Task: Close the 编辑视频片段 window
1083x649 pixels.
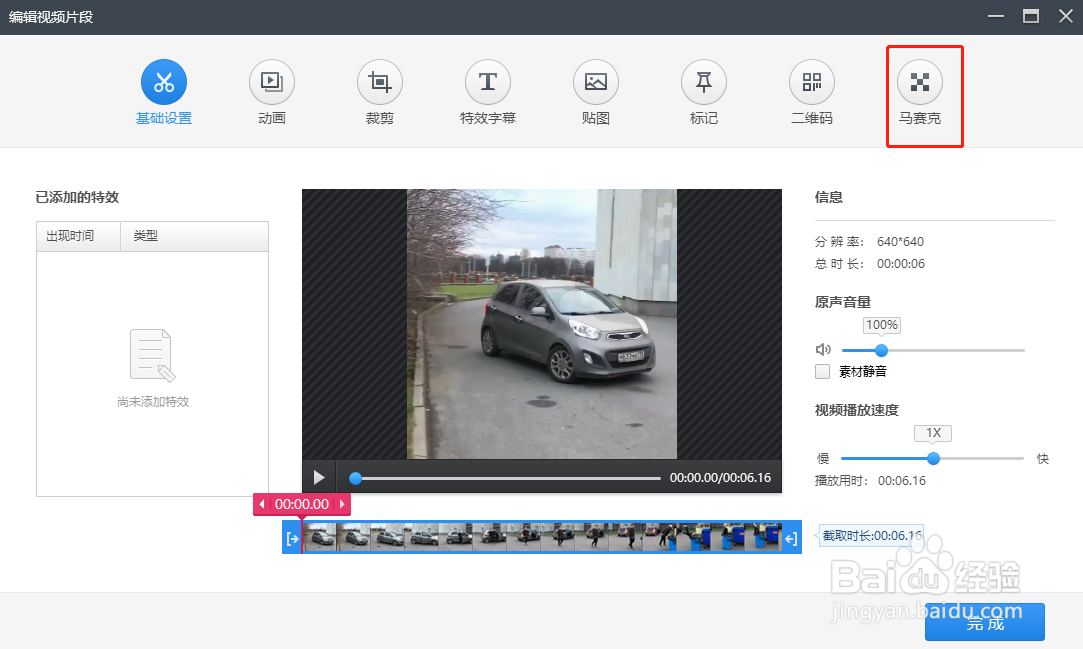Action: [1066, 16]
